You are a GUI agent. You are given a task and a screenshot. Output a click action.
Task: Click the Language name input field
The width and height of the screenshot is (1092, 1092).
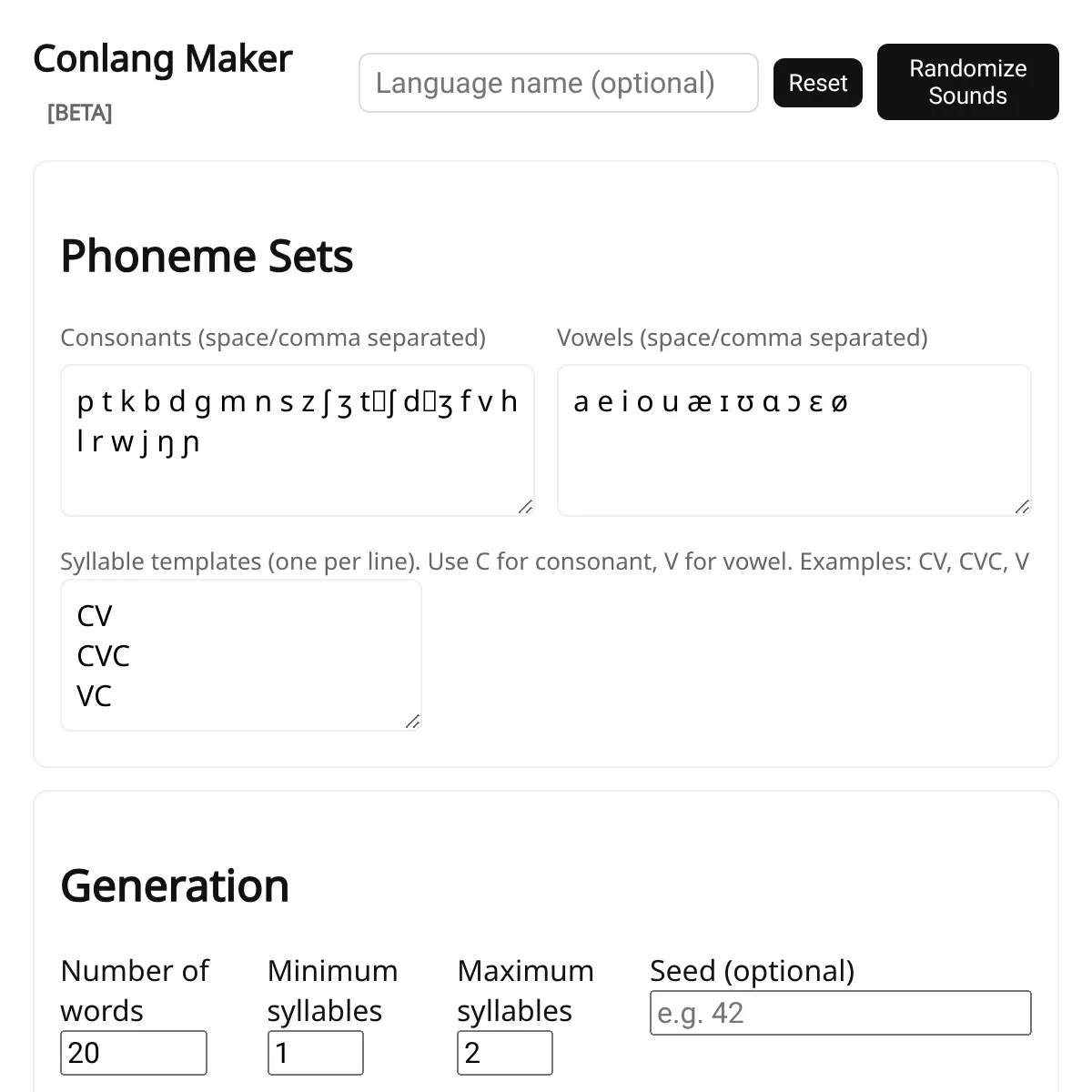click(x=558, y=83)
